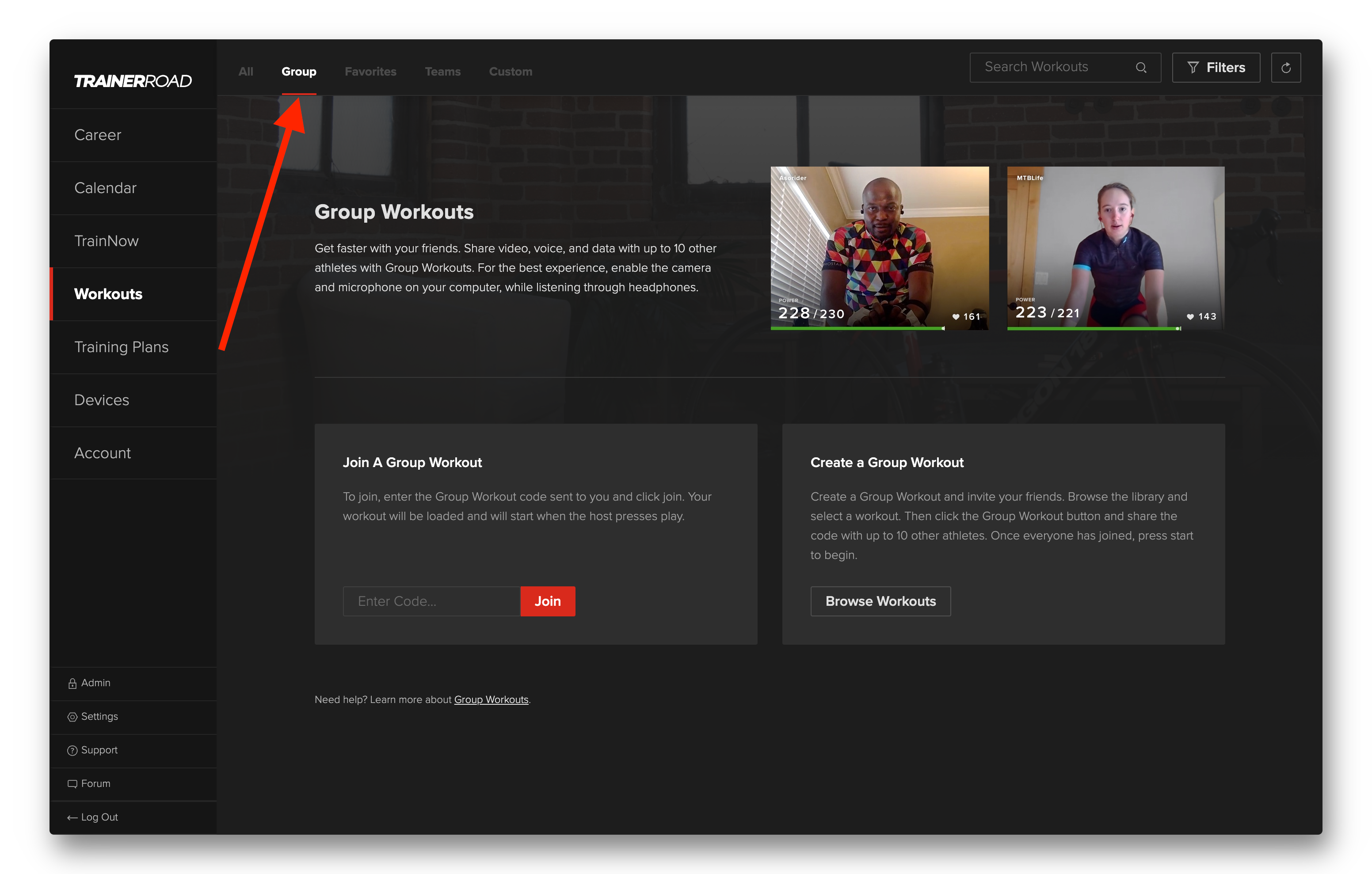Open the Teams tab
Screen dimensions: 1372x874
(443, 72)
